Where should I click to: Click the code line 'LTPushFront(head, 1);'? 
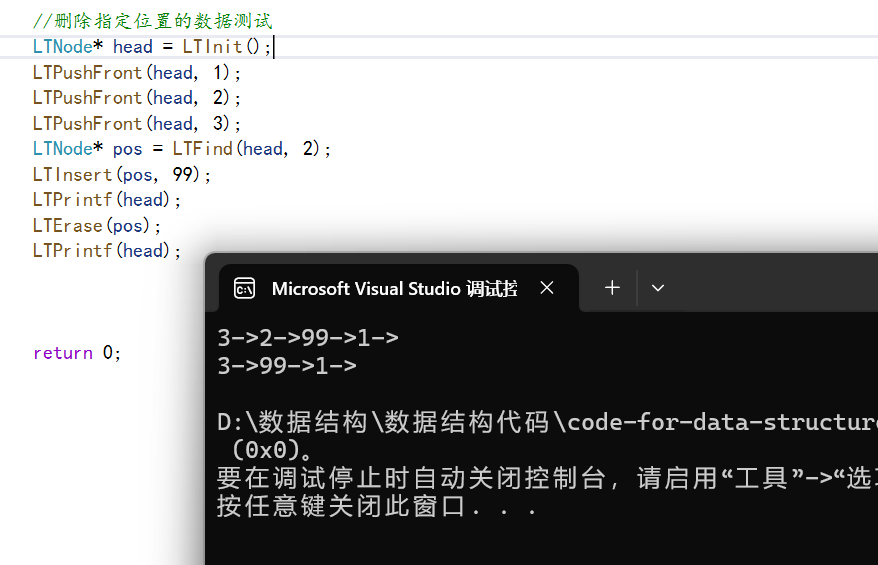click(137, 73)
